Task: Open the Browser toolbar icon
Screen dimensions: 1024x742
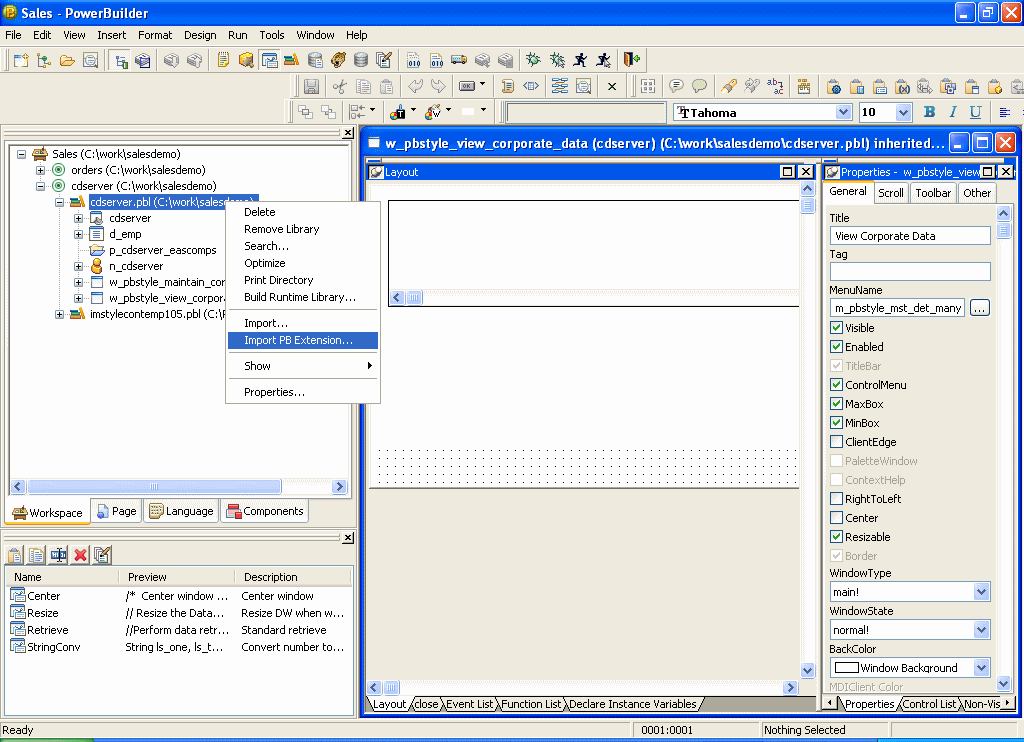Action: click(246, 61)
